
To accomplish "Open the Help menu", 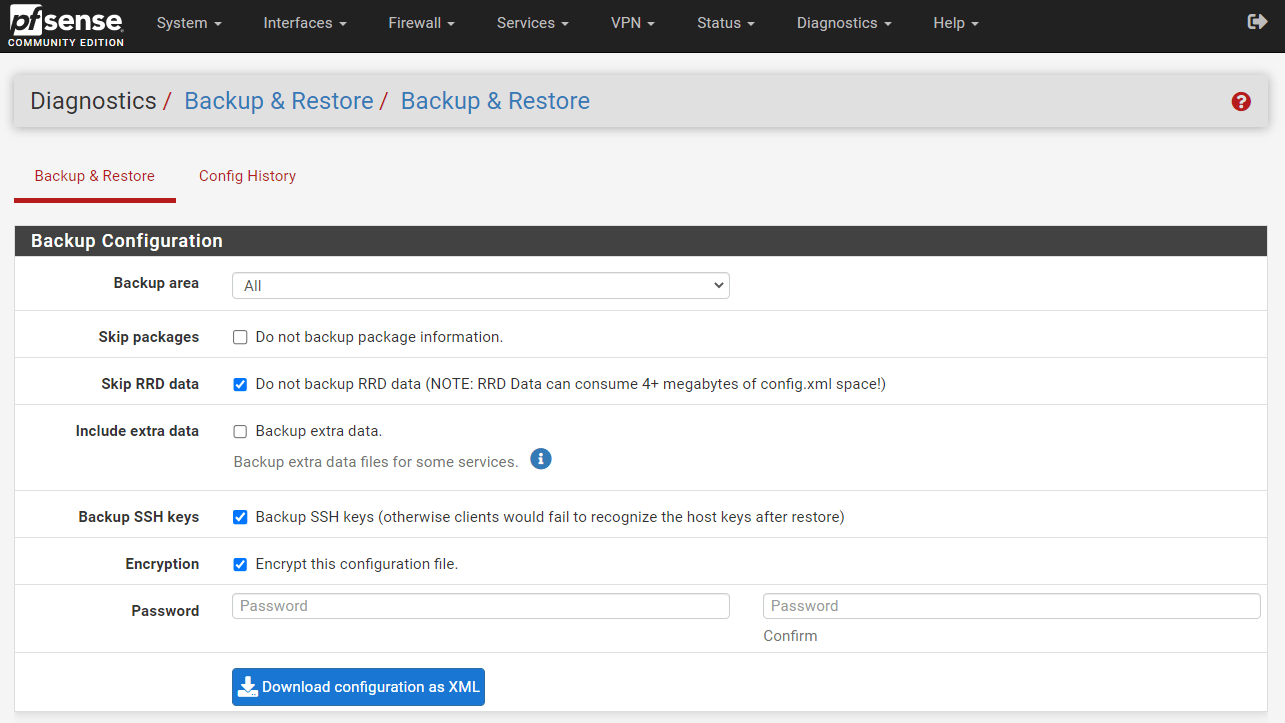I will [x=955, y=23].
